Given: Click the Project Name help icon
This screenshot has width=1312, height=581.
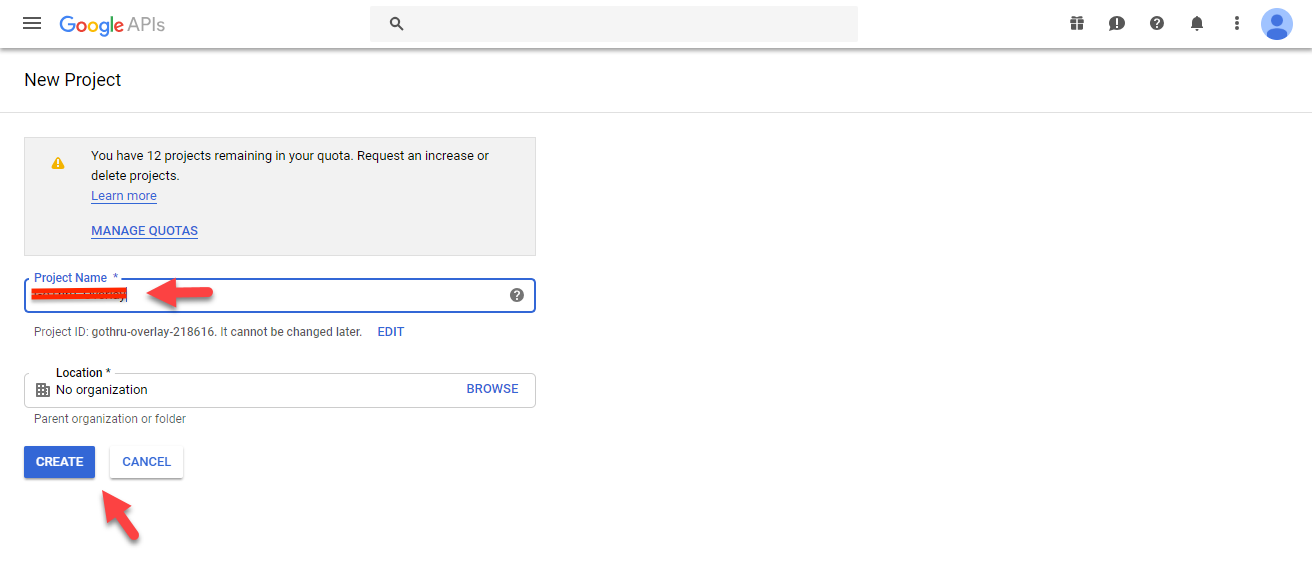Looking at the screenshot, I should pyautogui.click(x=517, y=295).
